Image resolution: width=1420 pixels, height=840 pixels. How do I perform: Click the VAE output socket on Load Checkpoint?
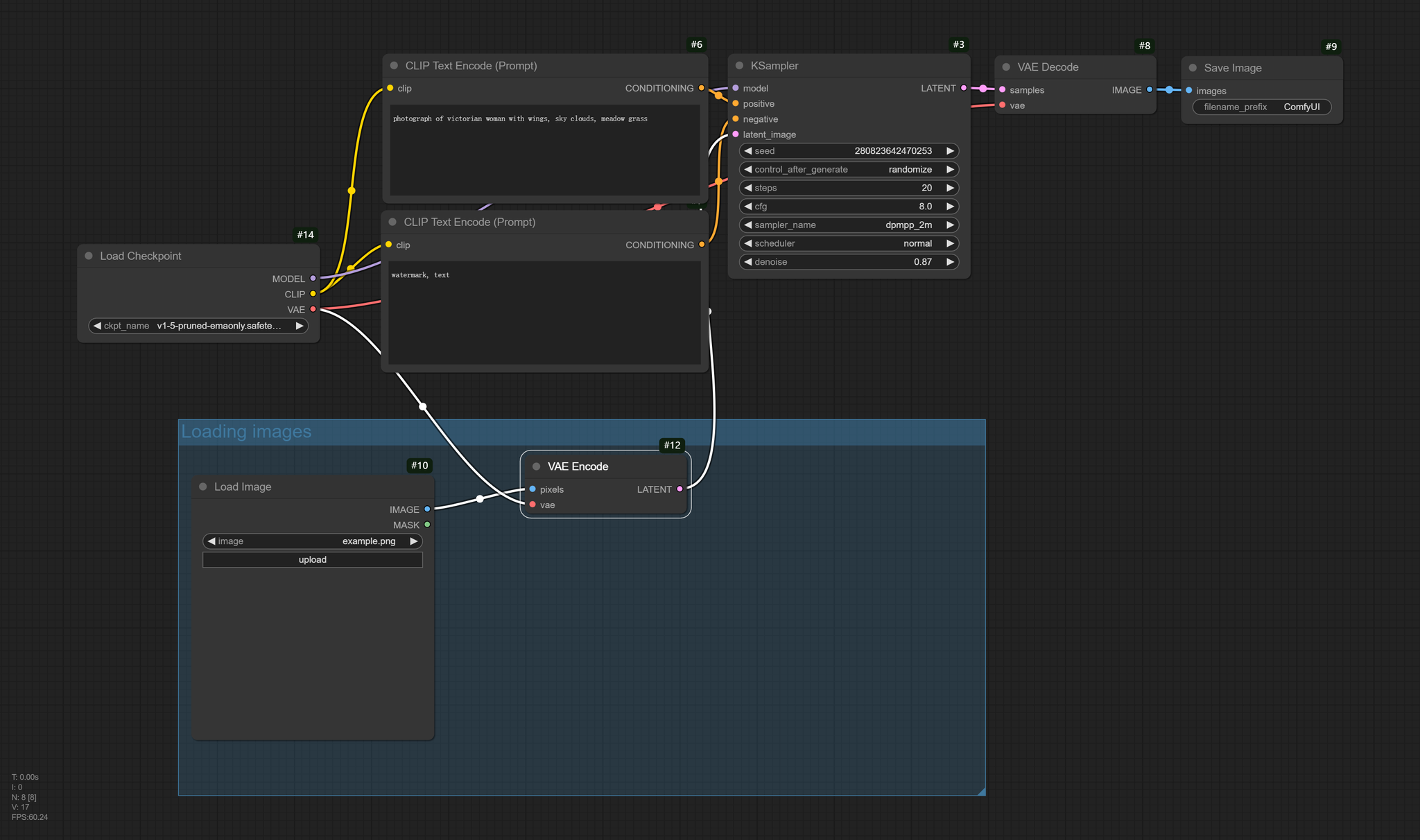(x=313, y=309)
